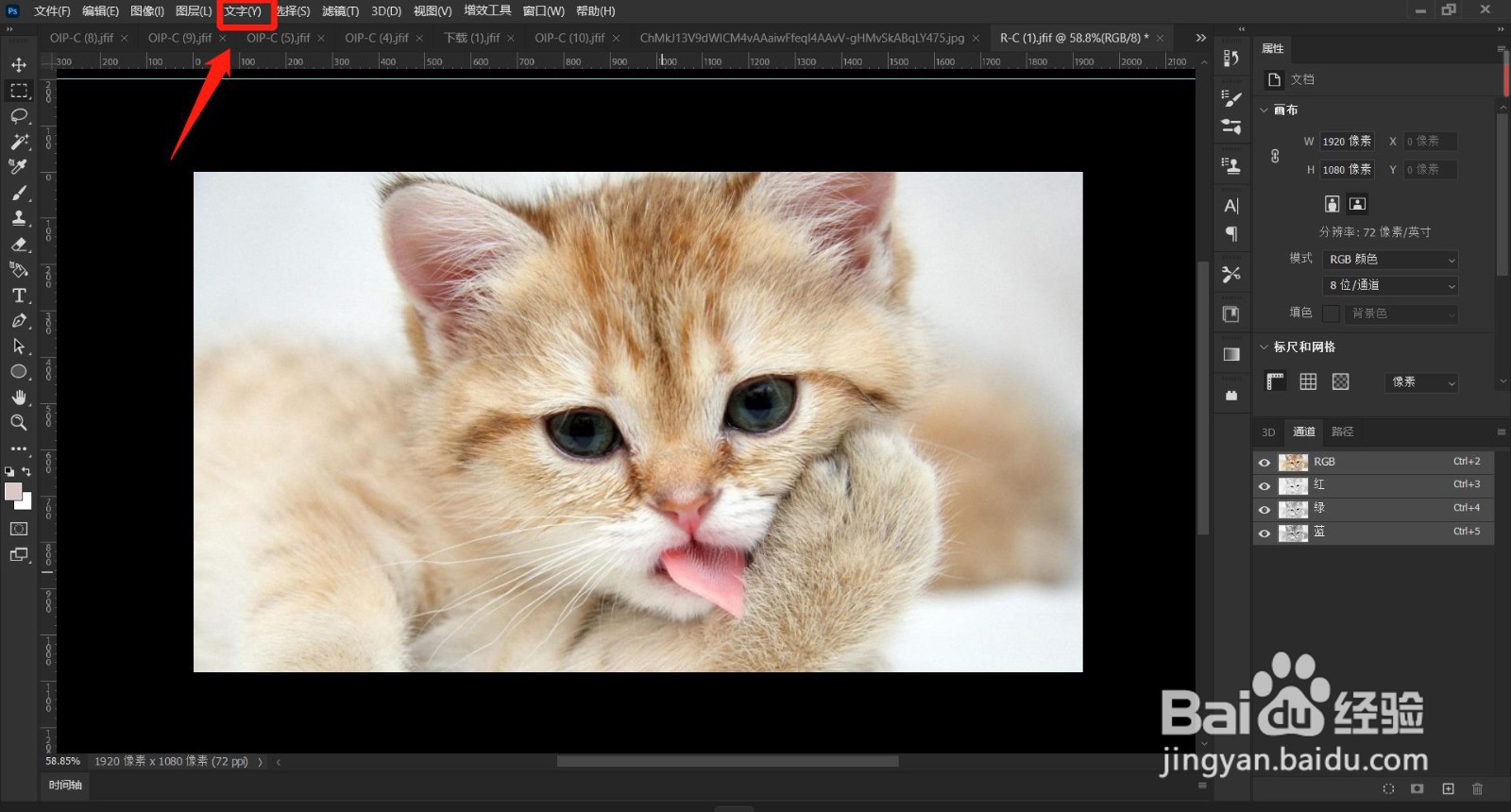Select the Eraser tool
The height and width of the screenshot is (812, 1511).
tap(19, 244)
